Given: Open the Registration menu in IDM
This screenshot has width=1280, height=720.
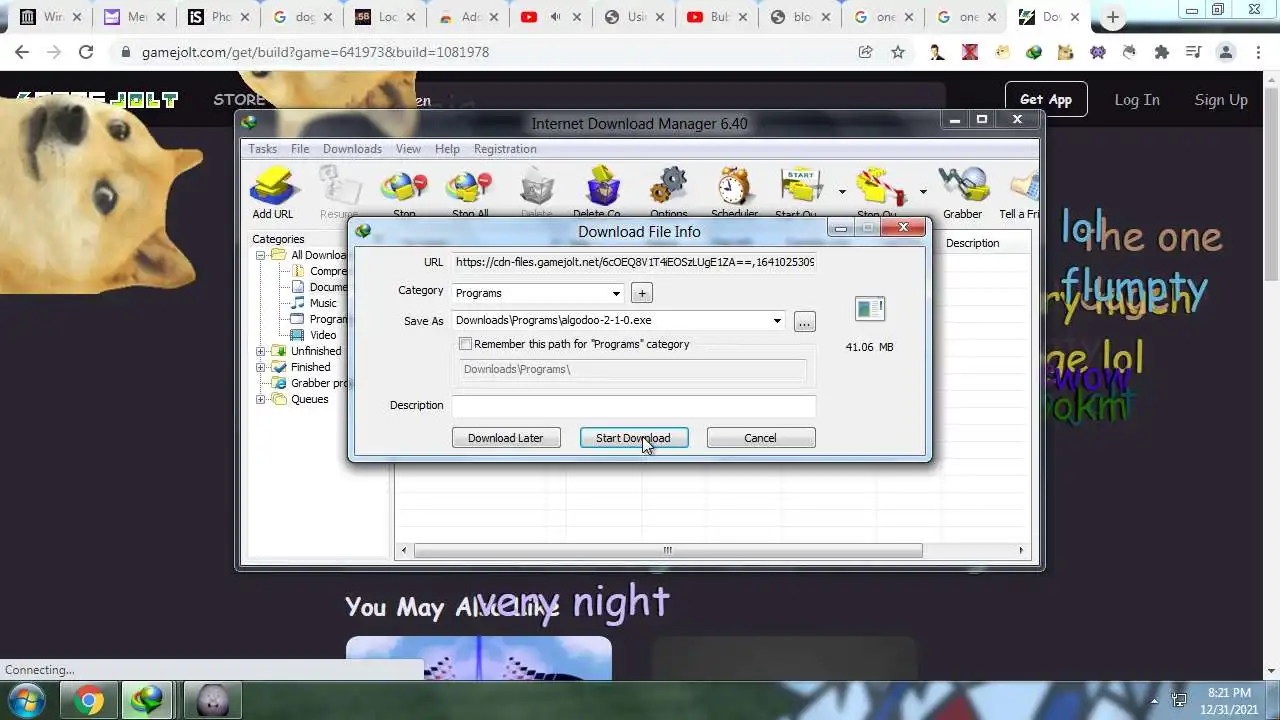Looking at the screenshot, I should click(505, 149).
